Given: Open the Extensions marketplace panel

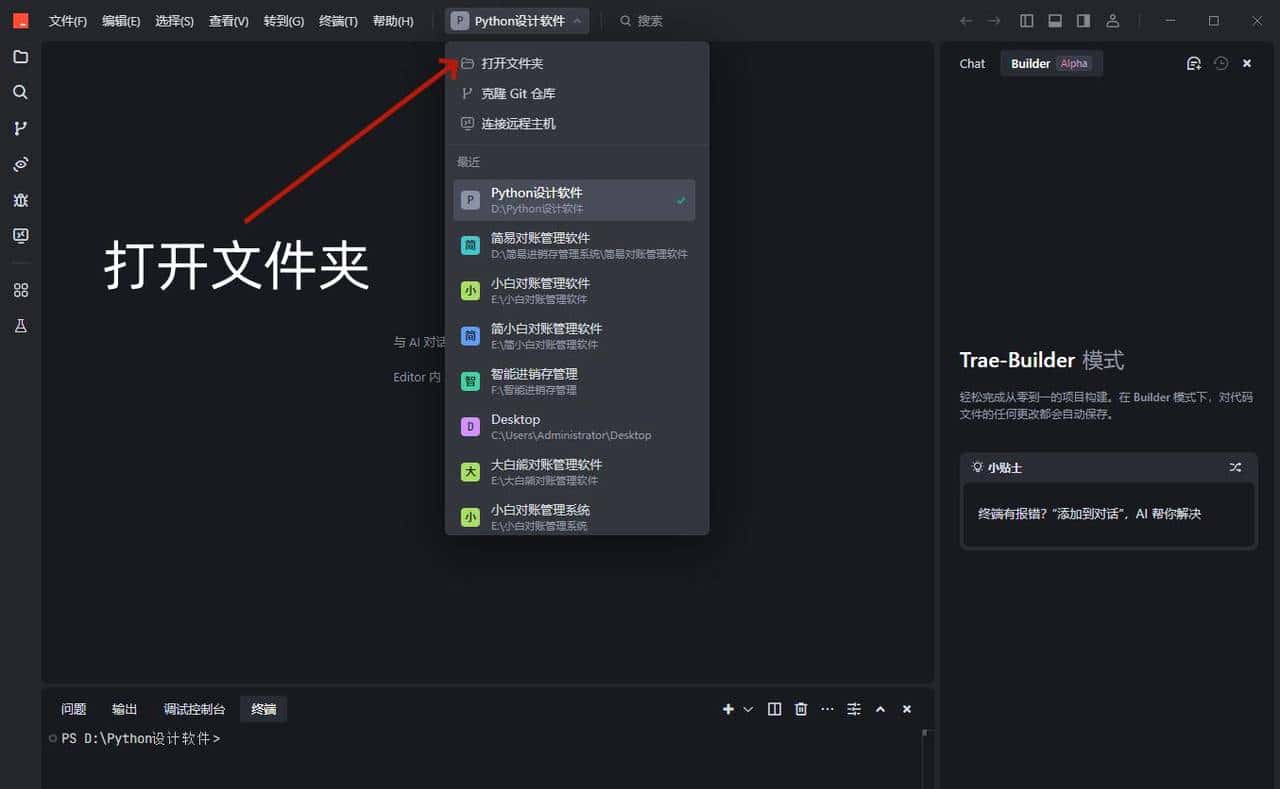Looking at the screenshot, I should [20, 290].
